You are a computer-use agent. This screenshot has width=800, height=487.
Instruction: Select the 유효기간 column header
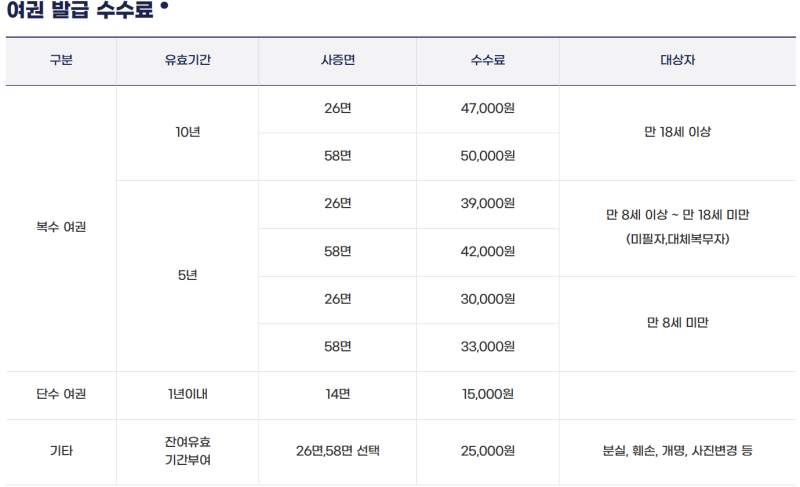(188, 60)
